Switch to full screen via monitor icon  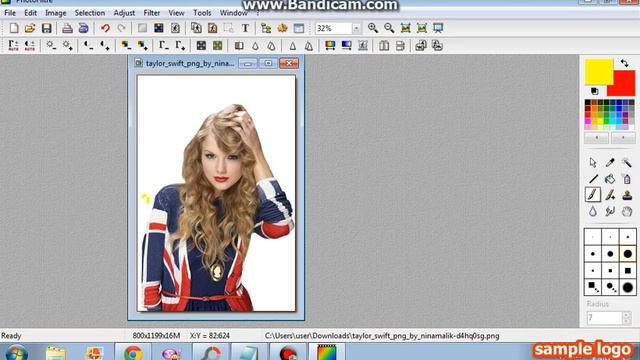(x=438, y=28)
